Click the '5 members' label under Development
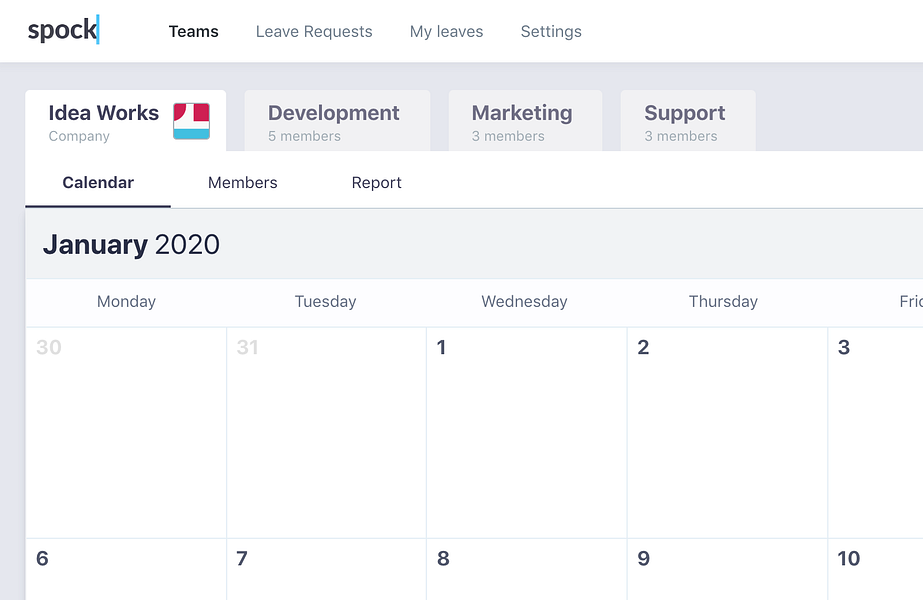Image resolution: width=923 pixels, height=600 pixels. [304, 136]
